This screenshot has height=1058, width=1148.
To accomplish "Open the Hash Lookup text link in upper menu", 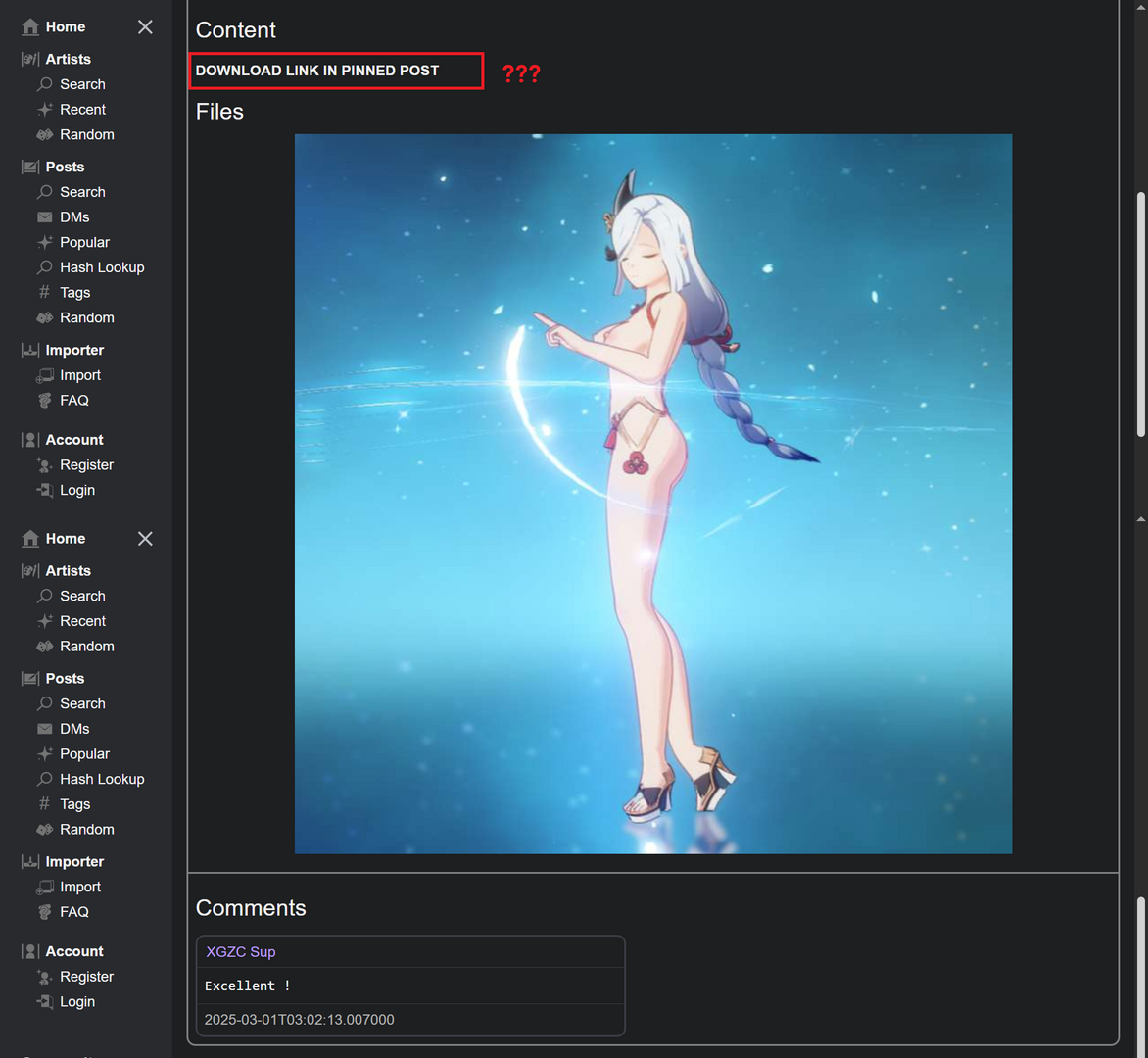I will coord(102,267).
